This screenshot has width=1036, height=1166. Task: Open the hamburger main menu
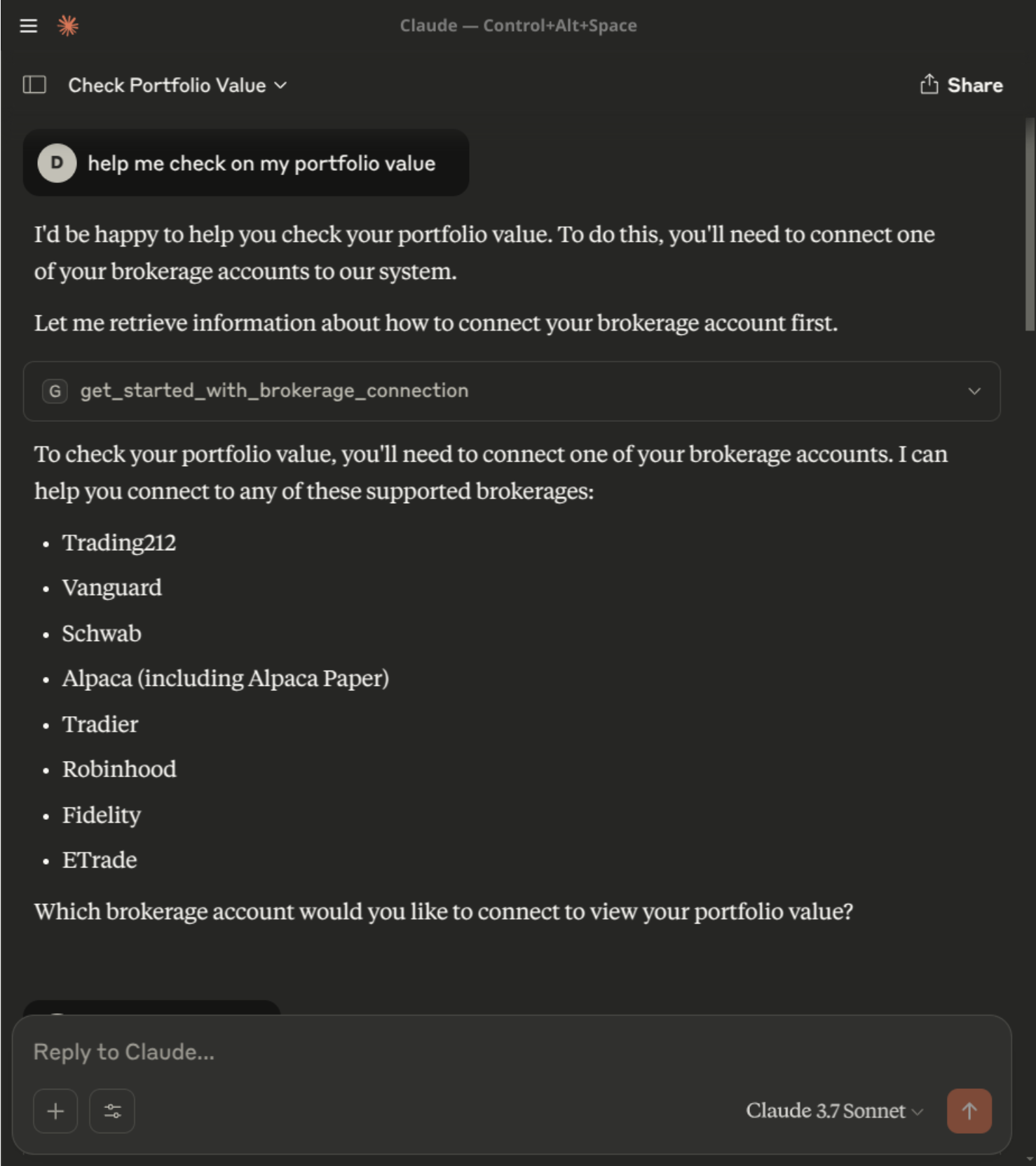[x=29, y=26]
